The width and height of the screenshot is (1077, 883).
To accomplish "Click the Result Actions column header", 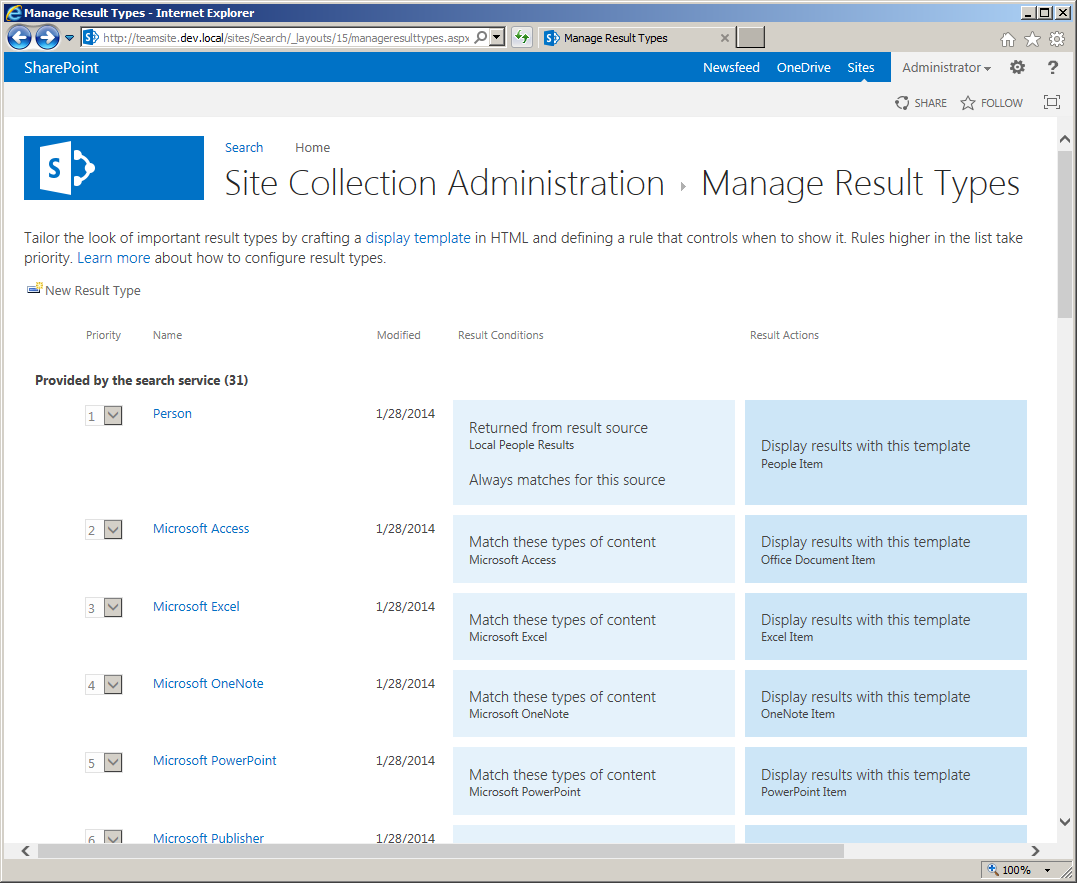I will tap(784, 335).
